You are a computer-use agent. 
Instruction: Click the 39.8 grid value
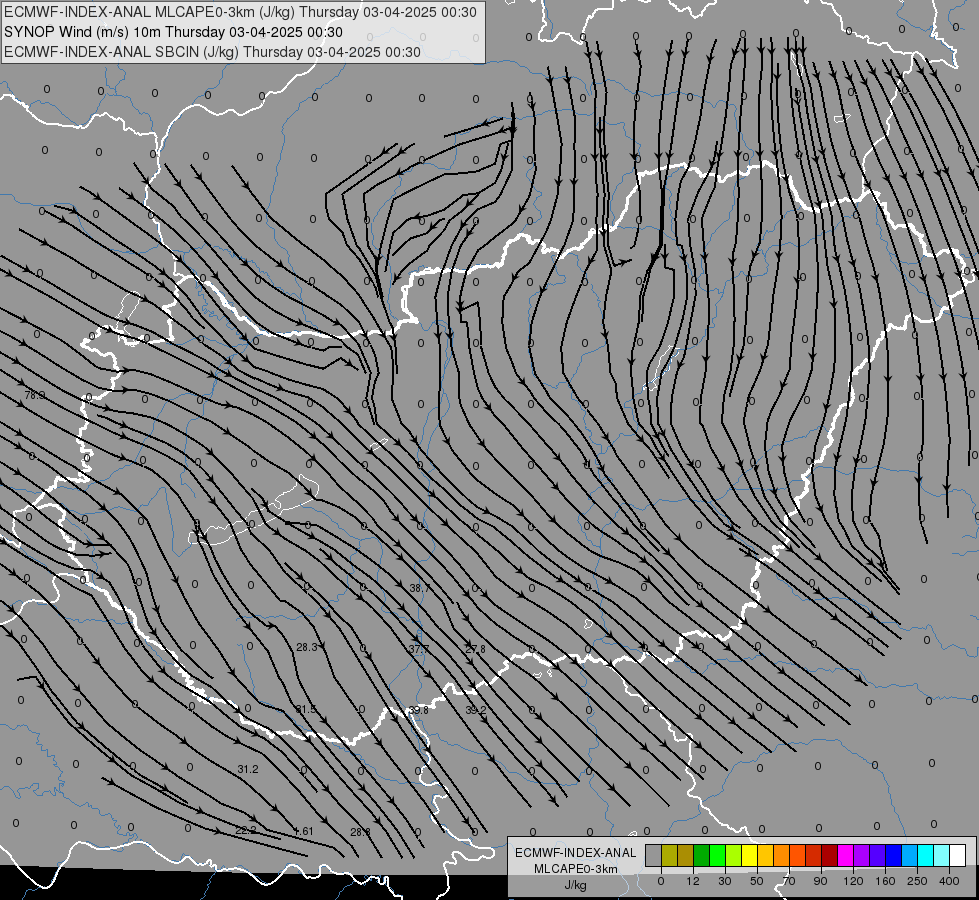(418, 711)
